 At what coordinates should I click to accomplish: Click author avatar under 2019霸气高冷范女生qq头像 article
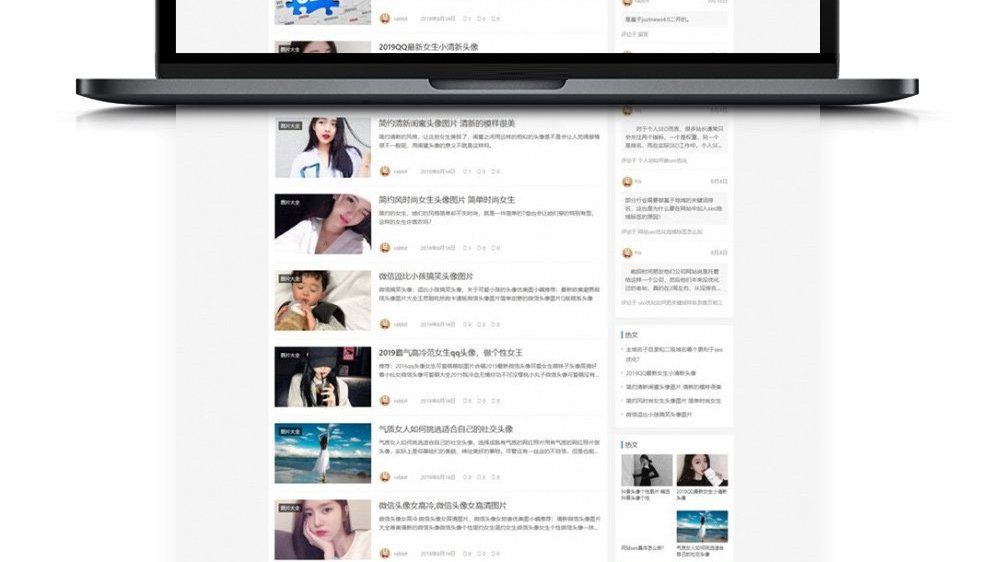(x=385, y=401)
